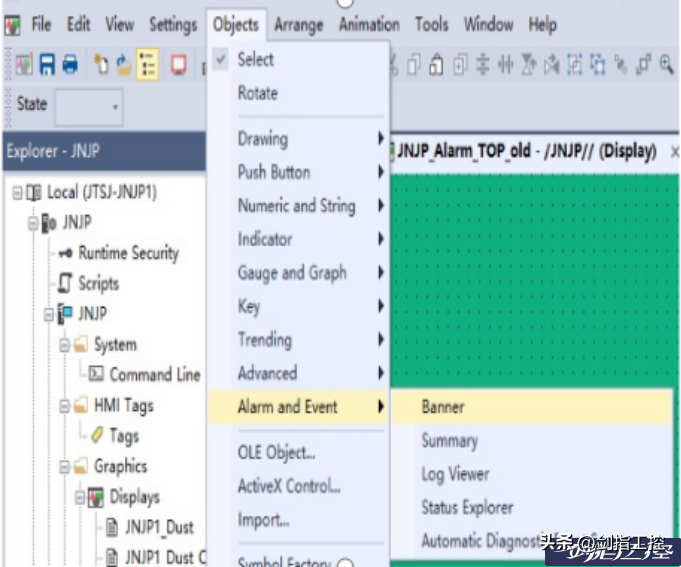Switch to the JNJP_Alarm_TOP_old display tab
The width and height of the screenshot is (681, 567).
tap(526, 152)
